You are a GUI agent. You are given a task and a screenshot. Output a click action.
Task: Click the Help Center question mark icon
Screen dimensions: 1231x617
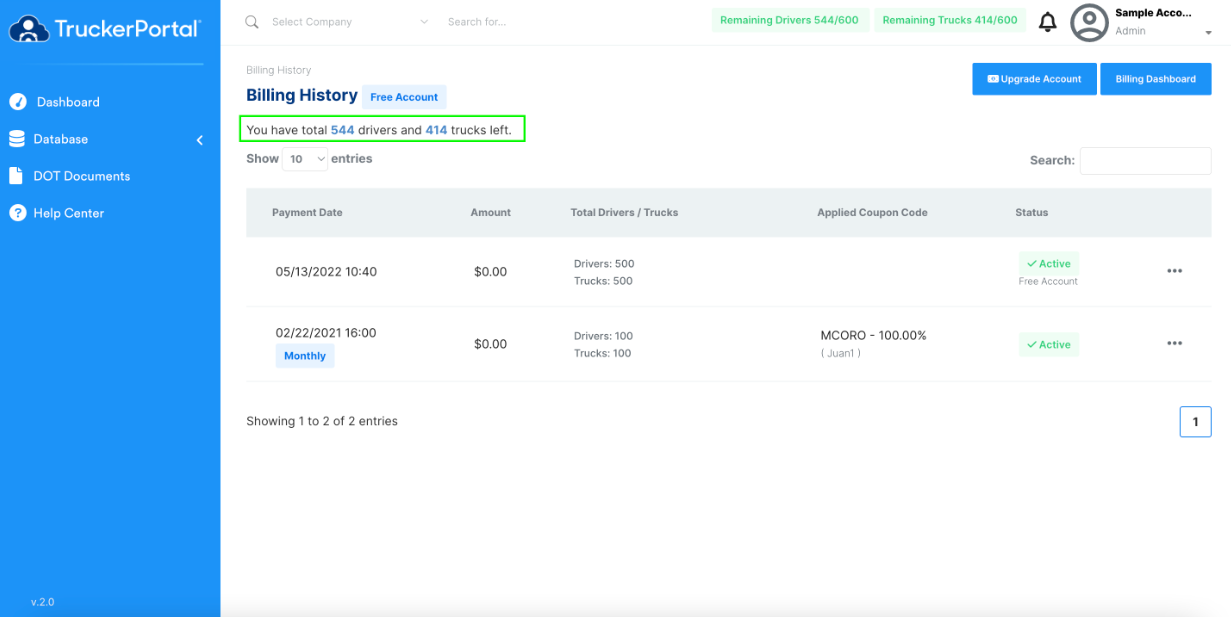tap(17, 213)
